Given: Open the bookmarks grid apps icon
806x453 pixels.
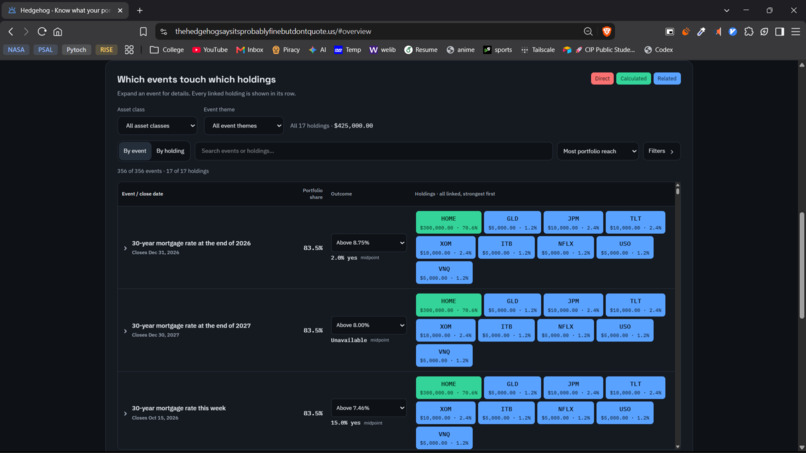Looking at the screenshot, I should (x=129, y=50).
